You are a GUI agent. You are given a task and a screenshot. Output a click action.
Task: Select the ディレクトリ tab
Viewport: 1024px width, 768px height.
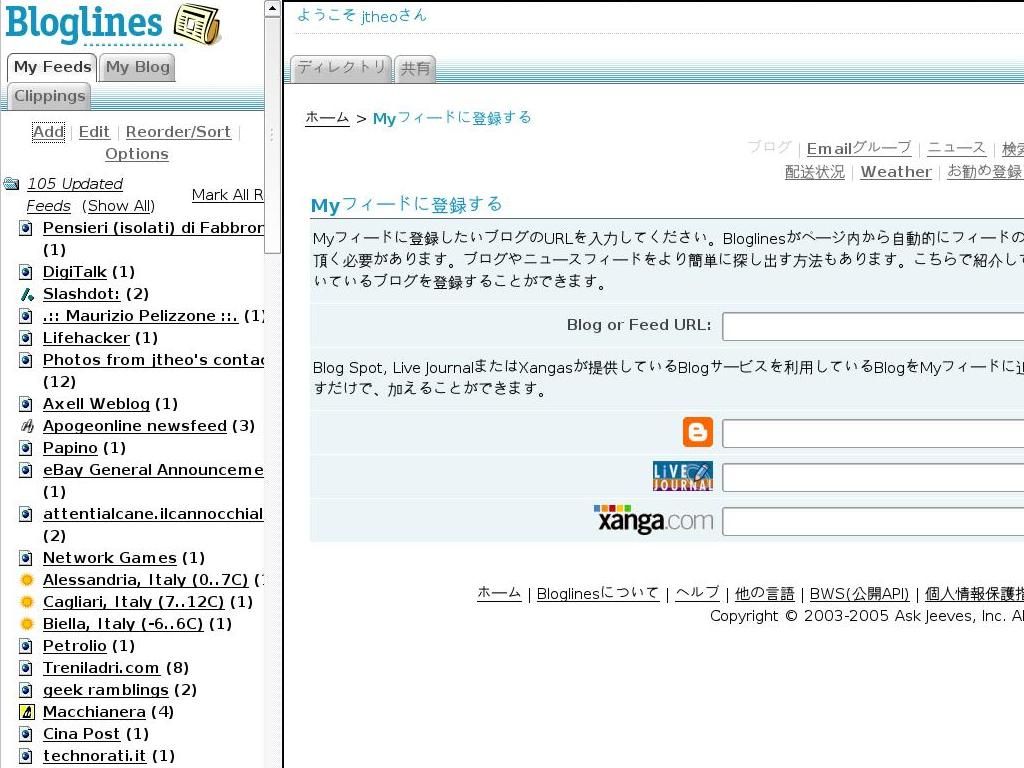(x=341, y=68)
